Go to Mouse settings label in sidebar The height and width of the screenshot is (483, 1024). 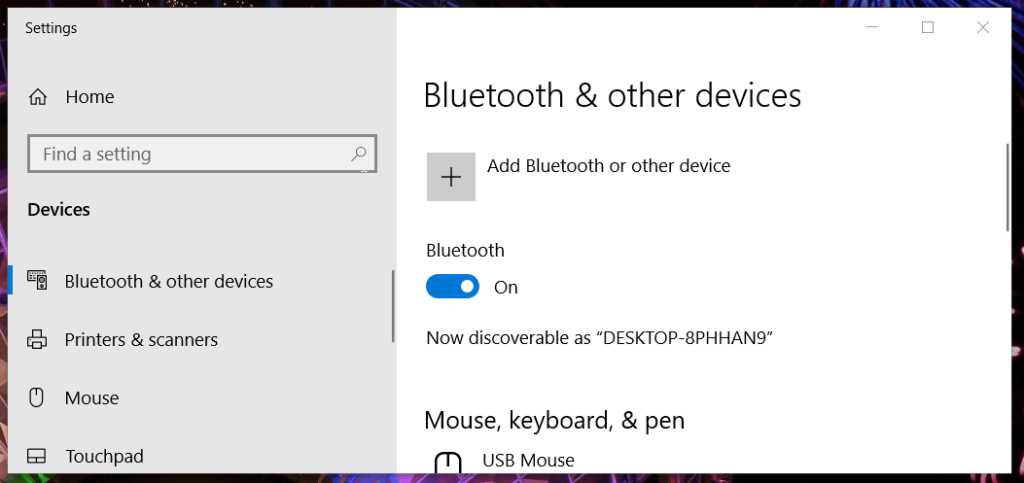pyautogui.click(x=91, y=397)
